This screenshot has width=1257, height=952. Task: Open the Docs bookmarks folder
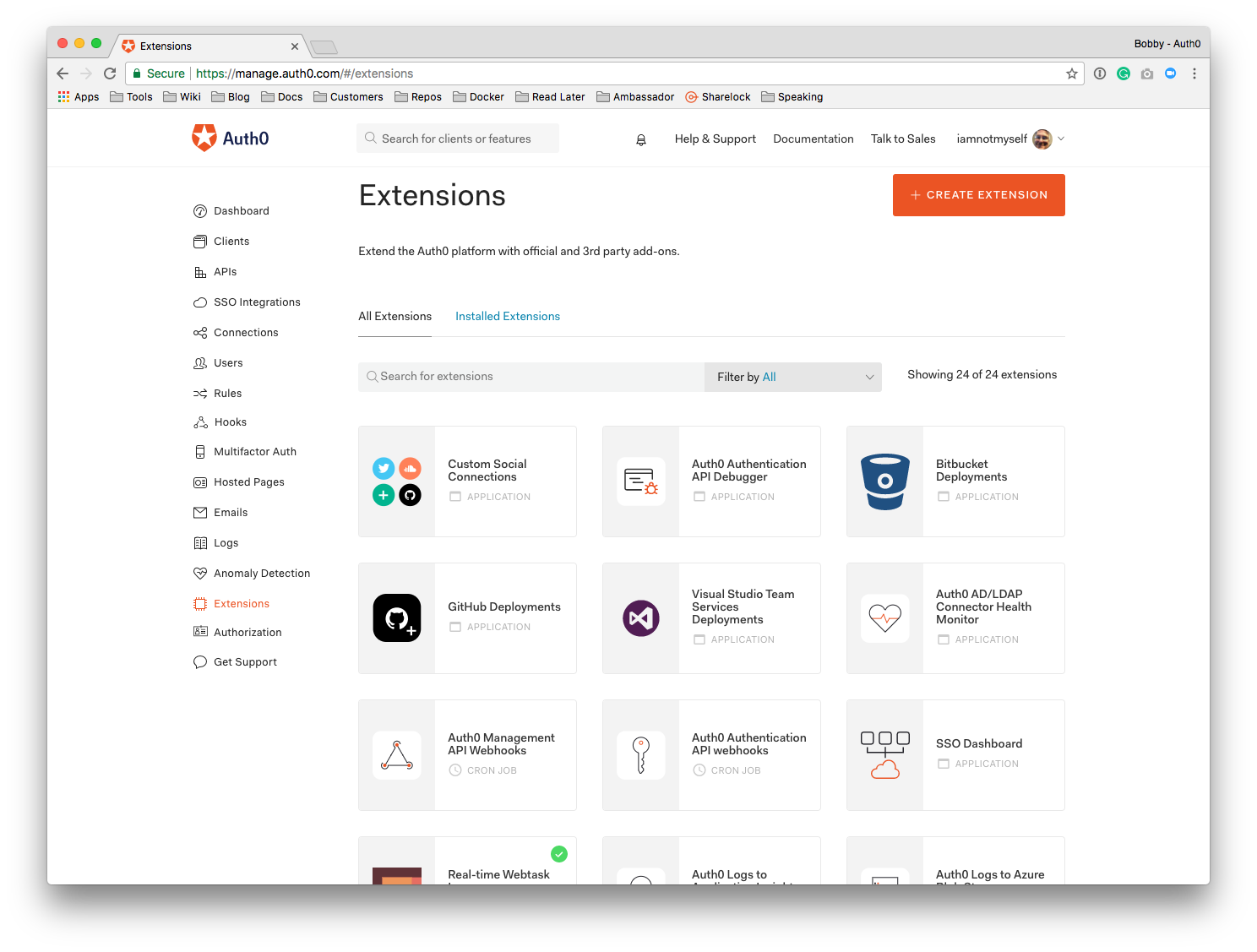(282, 97)
